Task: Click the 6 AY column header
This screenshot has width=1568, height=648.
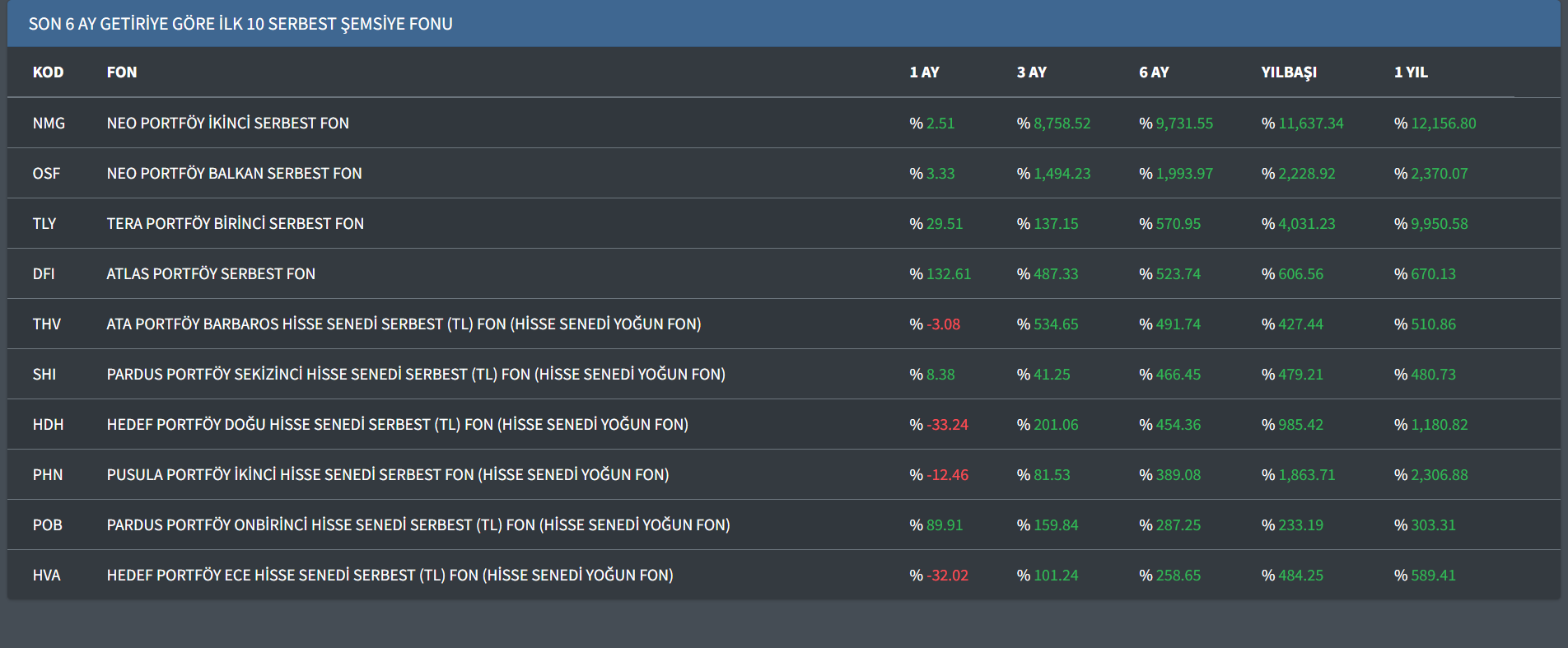Action: pos(1154,72)
